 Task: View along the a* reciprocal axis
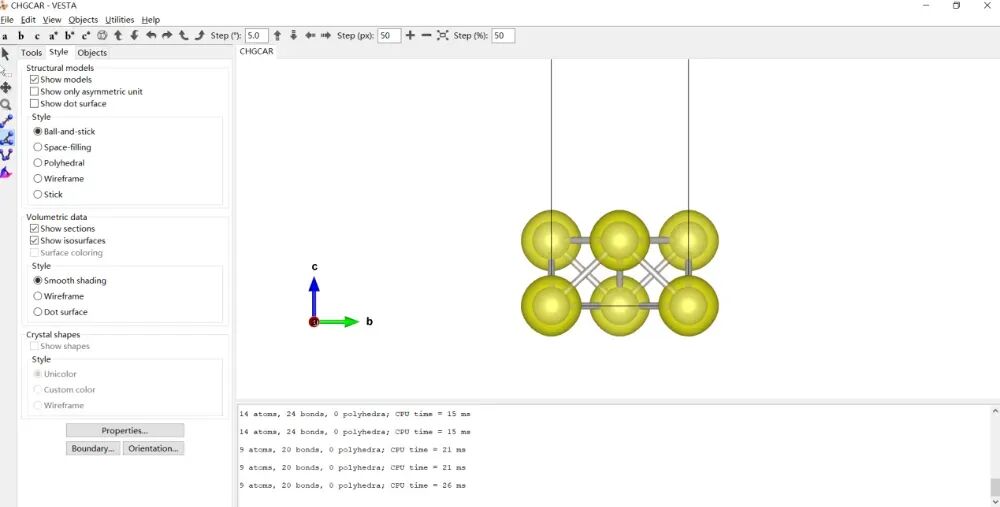[x=54, y=36]
